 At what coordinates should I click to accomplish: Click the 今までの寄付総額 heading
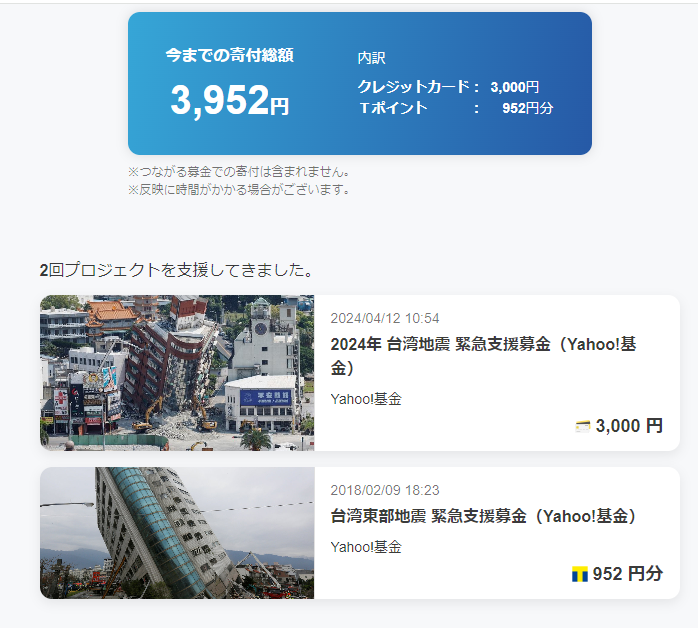tap(230, 55)
